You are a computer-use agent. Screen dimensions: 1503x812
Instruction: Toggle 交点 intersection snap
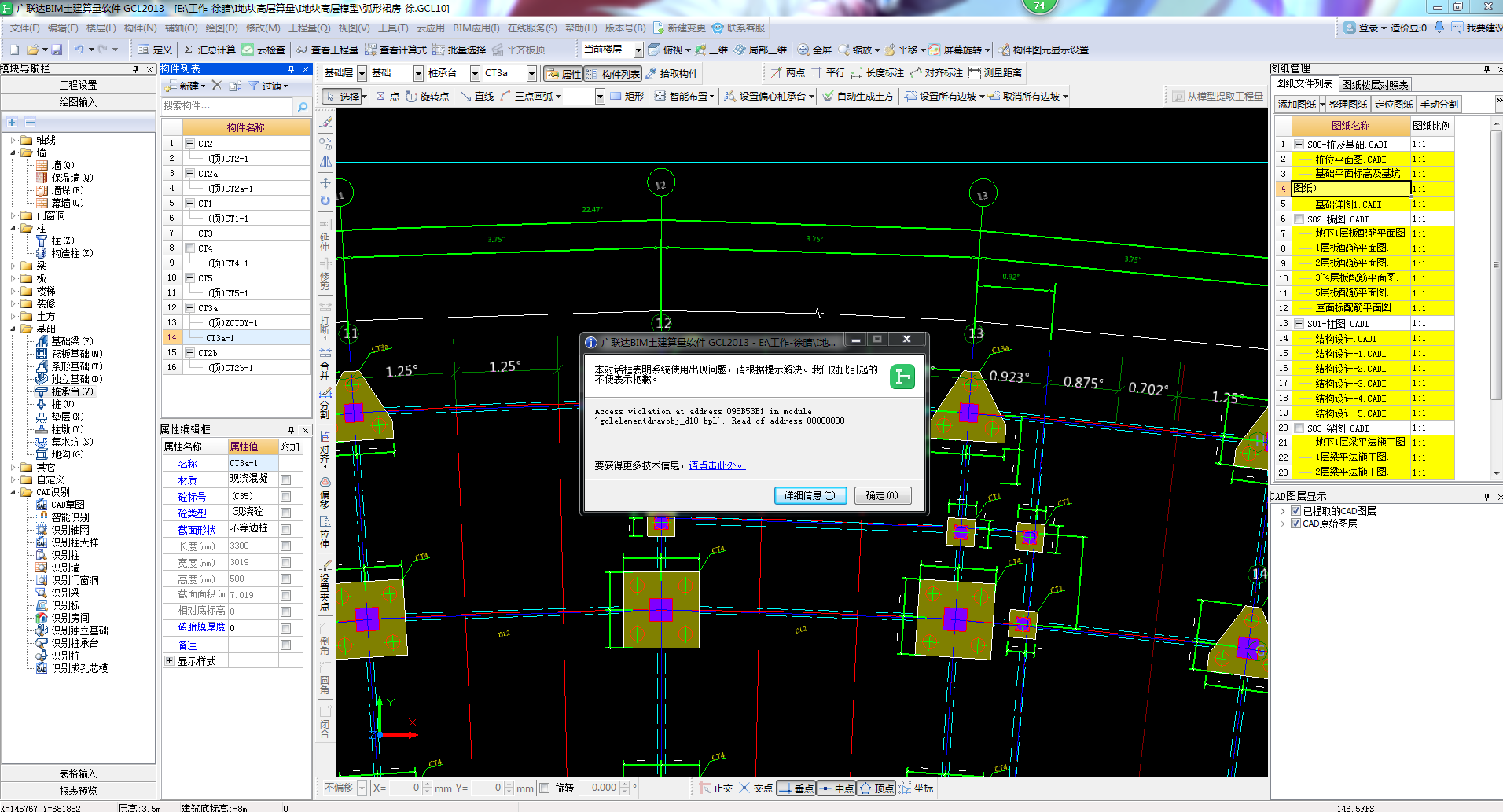click(x=755, y=788)
